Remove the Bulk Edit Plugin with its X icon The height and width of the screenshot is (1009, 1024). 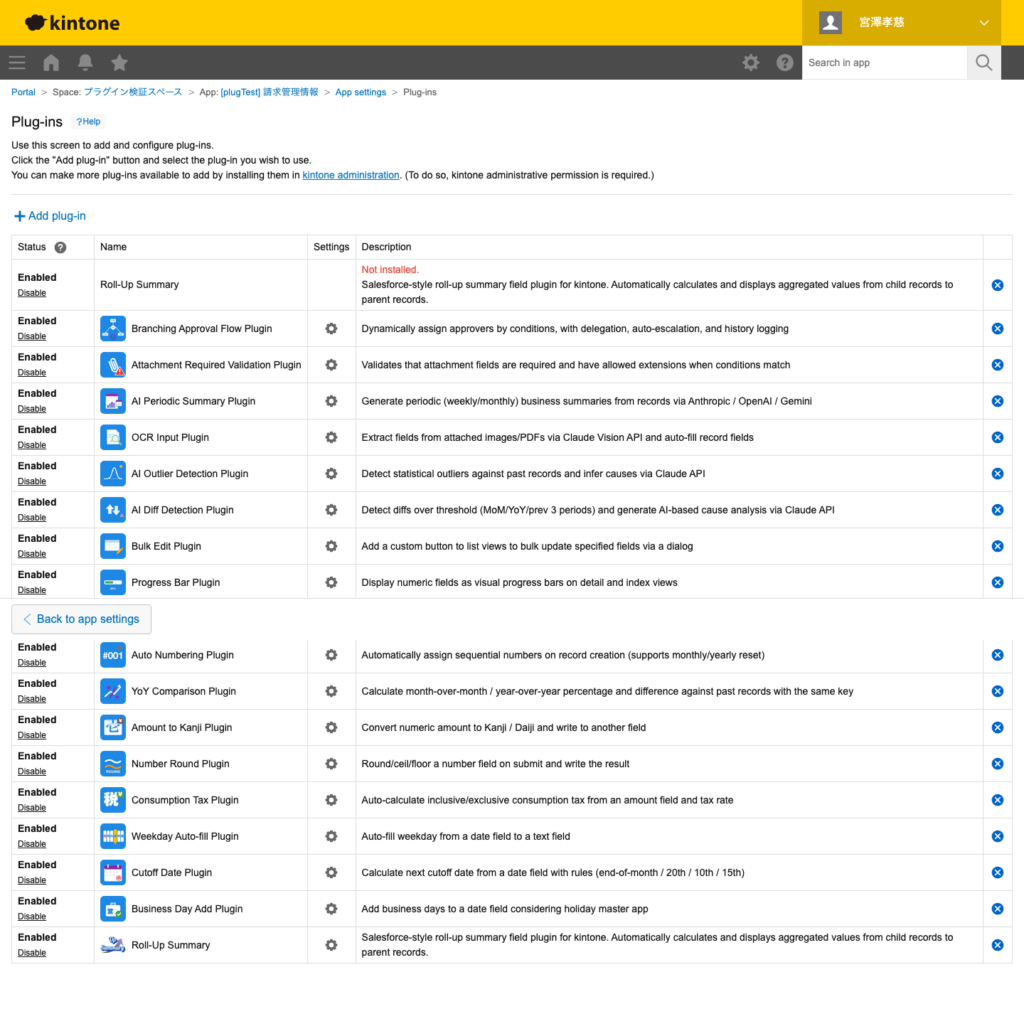pos(997,546)
